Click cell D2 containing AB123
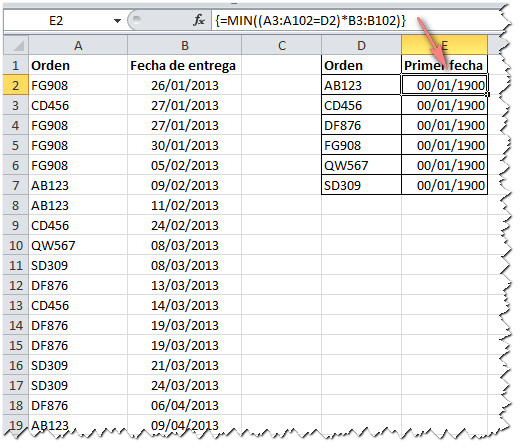This screenshot has width=521, height=448. point(361,85)
